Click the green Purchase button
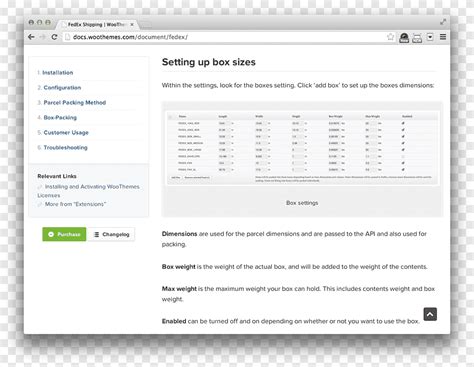This screenshot has width=474, height=367. [x=64, y=234]
